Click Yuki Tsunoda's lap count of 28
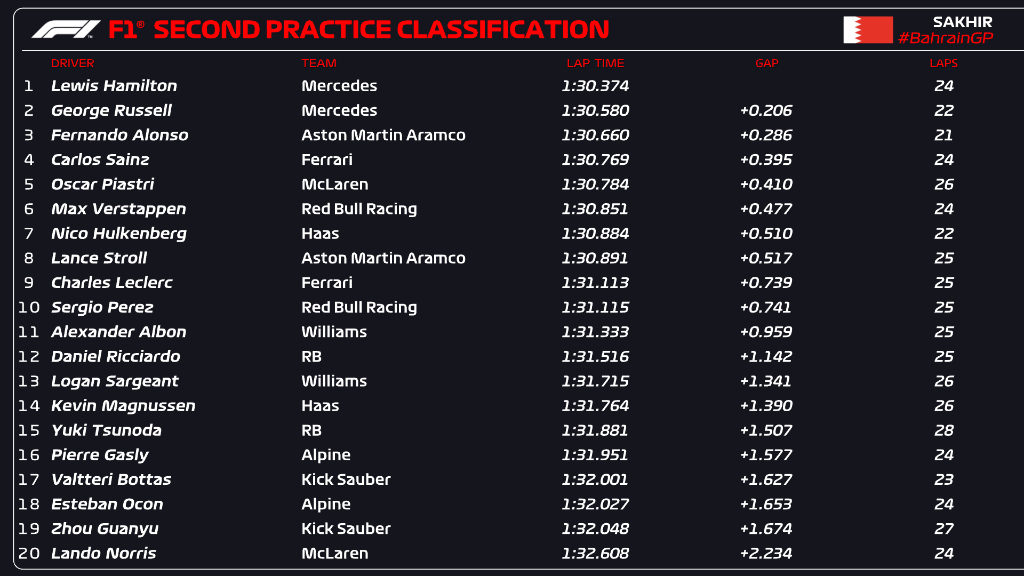 click(x=943, y=431)
